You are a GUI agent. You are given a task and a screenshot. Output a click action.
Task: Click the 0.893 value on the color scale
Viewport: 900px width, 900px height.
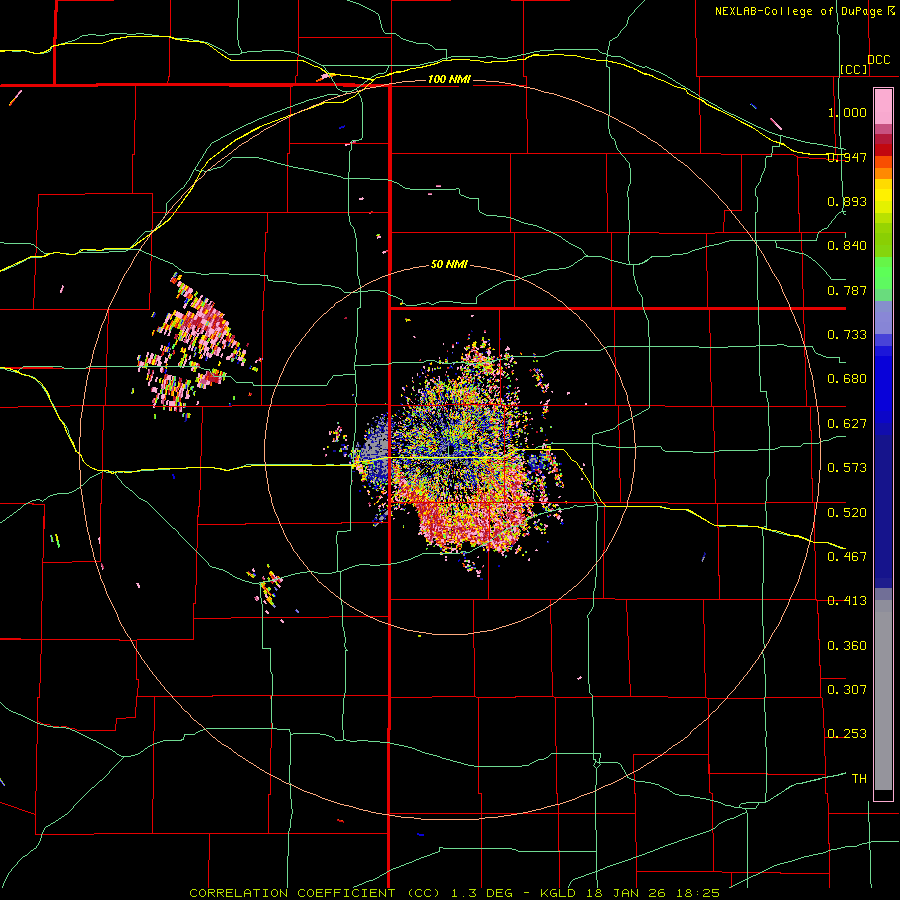point(847,201)
